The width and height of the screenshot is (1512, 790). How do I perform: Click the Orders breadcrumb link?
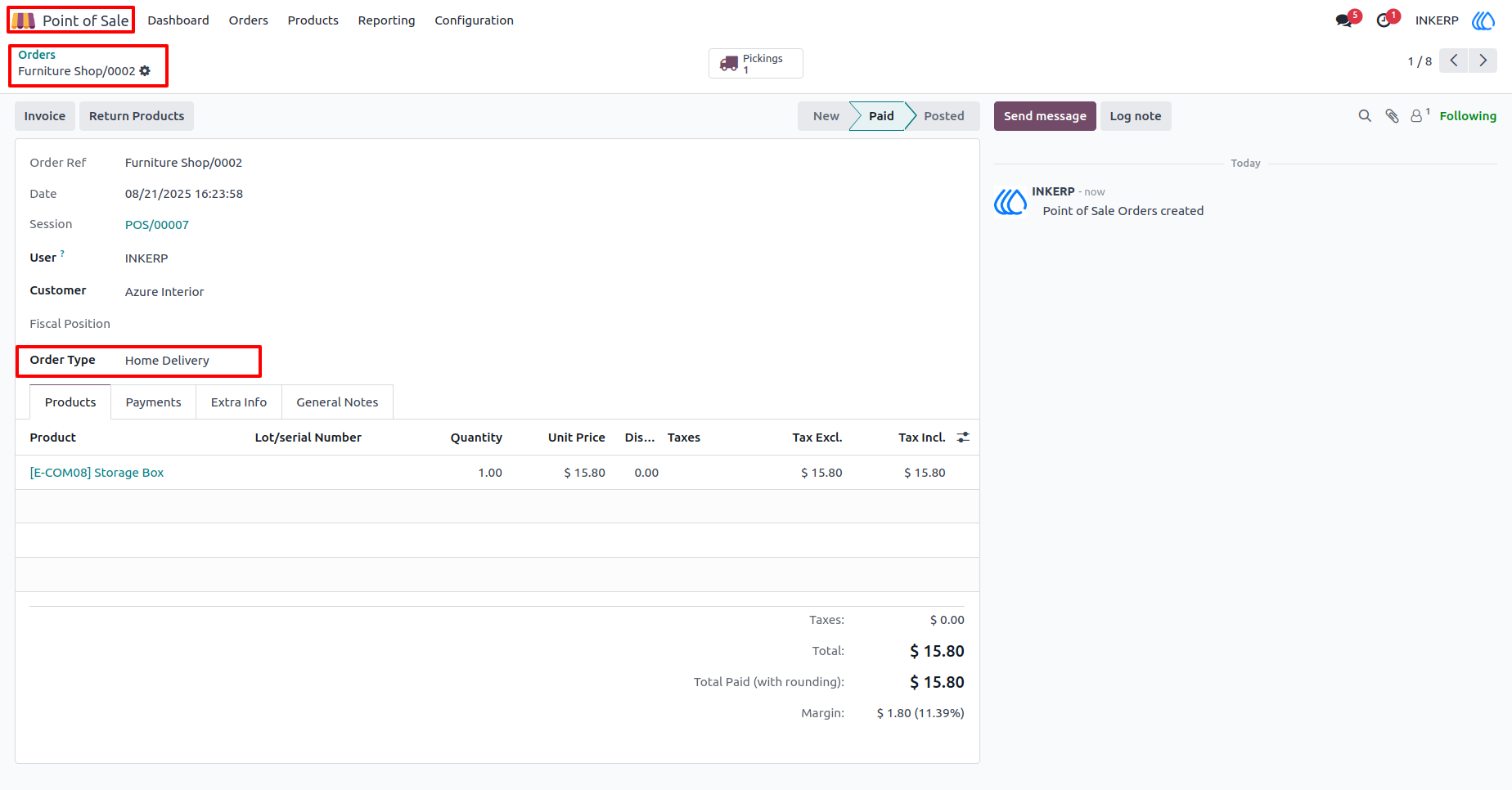pyautogui.click(x=37, y=55)
